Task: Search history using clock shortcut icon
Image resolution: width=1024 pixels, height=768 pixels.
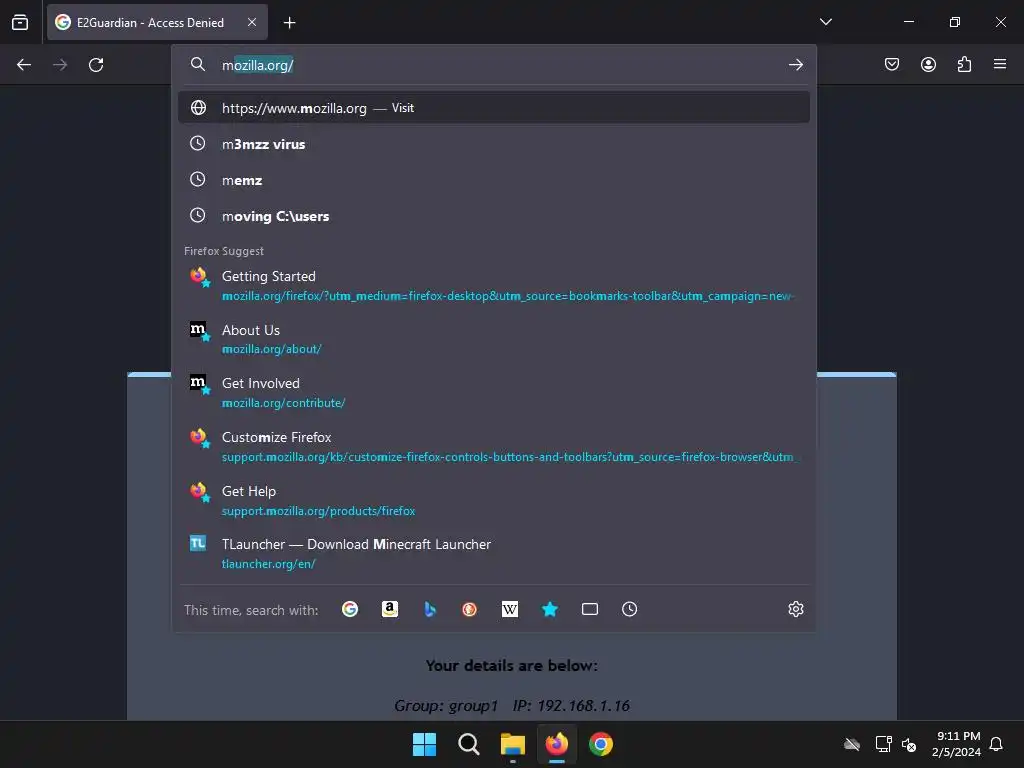Action: coord(630,609)
